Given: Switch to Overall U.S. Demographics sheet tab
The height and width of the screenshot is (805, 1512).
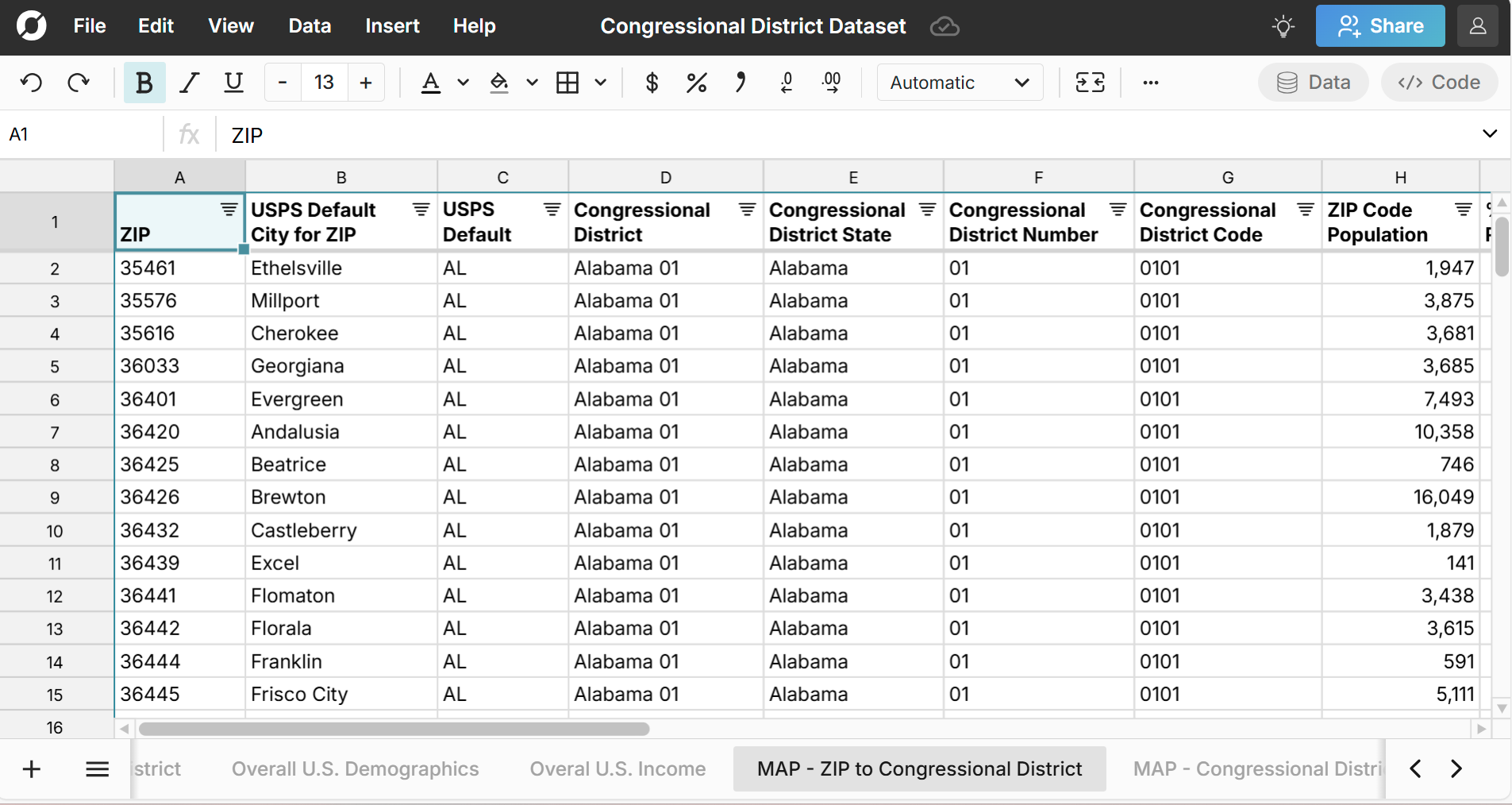Looking at the screenshot, I should pyautogui.click(x=355, y=768).
